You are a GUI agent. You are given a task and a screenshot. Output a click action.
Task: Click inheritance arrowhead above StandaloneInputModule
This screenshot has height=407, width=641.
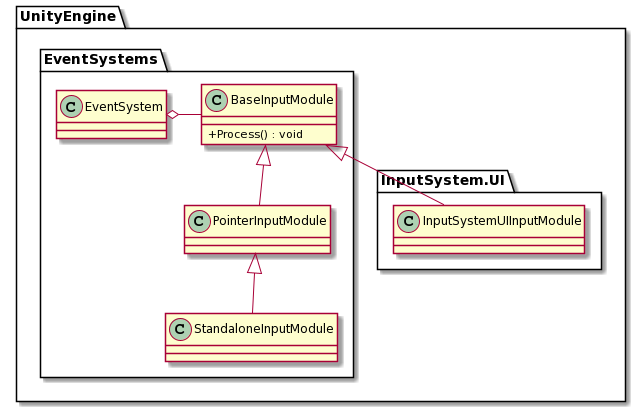[x=255, y=264]
